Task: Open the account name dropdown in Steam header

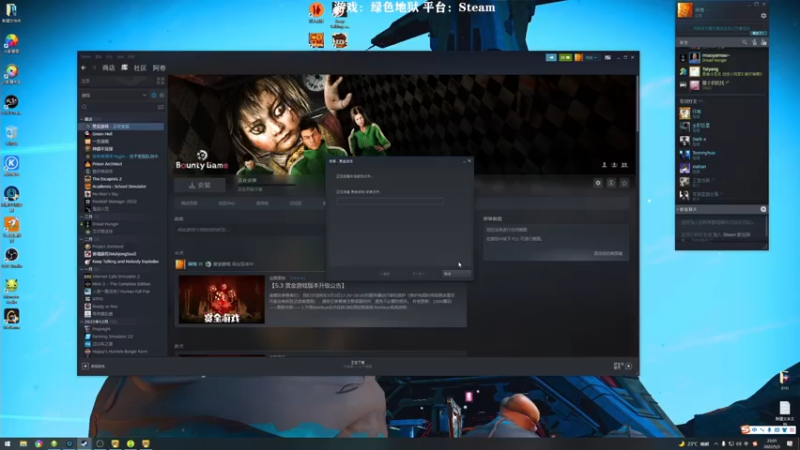Action: tap(591, 58)
